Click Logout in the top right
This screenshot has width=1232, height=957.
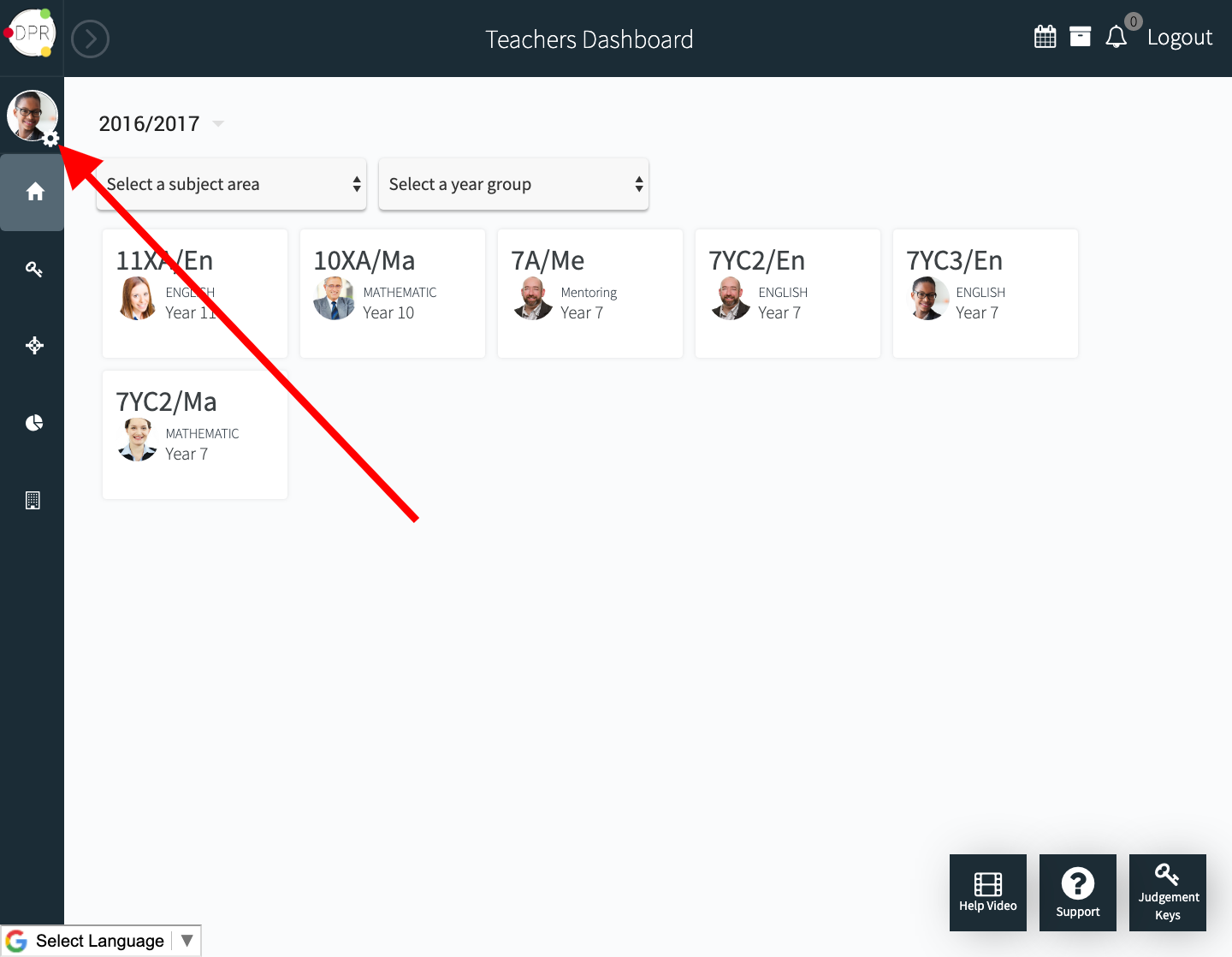[1180, 37]
